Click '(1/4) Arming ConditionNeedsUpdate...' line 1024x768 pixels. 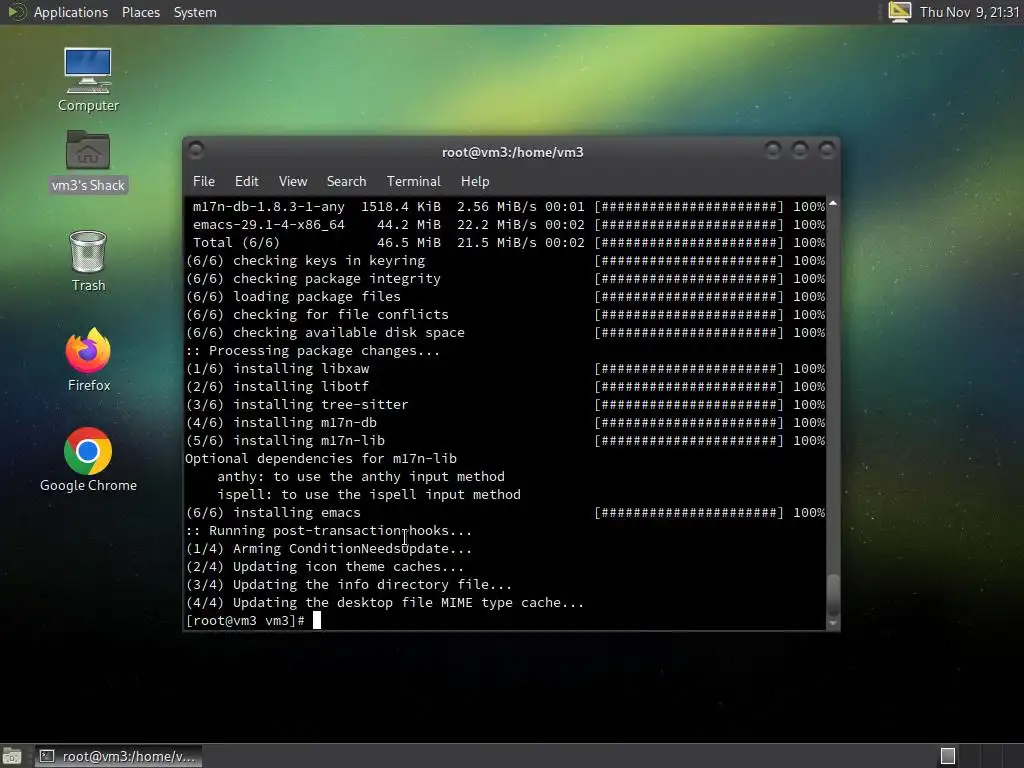(x=328, y=549)
